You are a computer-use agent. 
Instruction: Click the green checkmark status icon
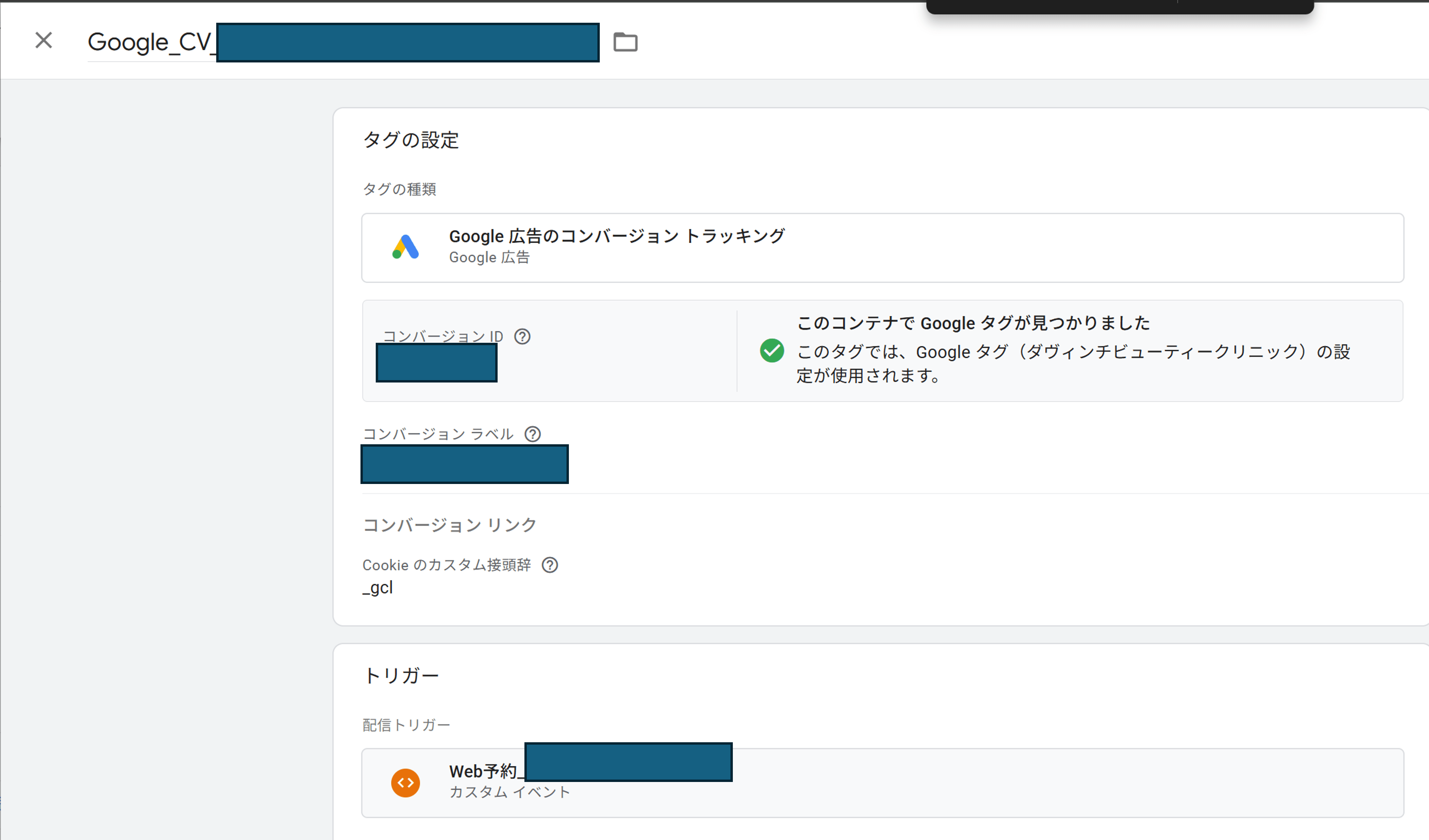coord(772,351)
